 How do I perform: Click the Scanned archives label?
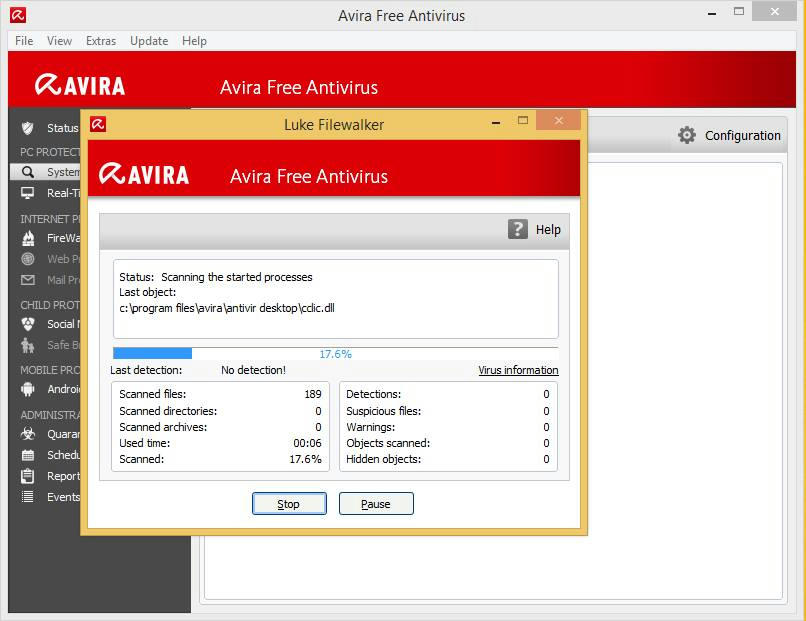tap(163, 427)
